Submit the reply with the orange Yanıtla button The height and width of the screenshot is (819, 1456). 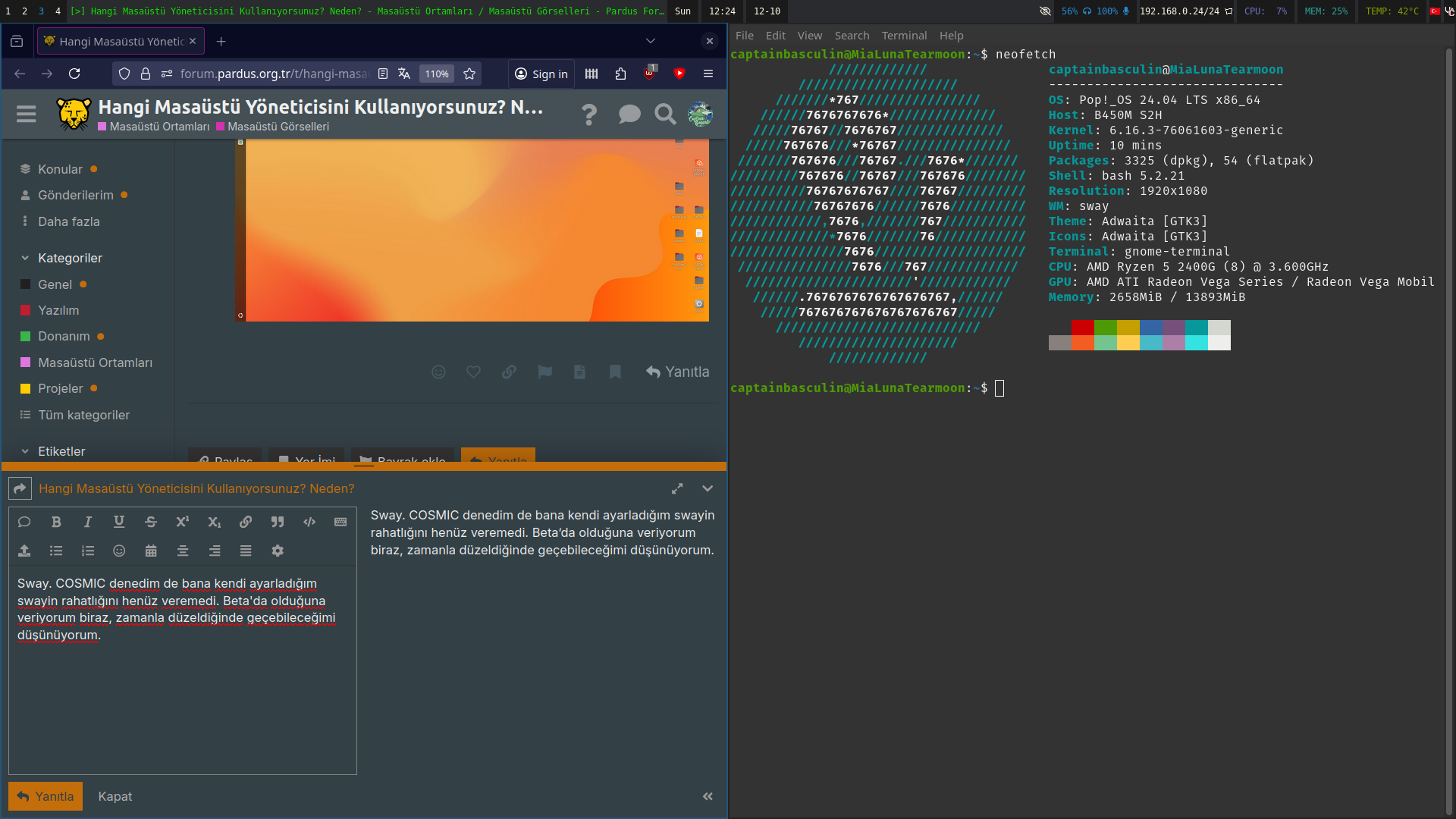(45, 796)
